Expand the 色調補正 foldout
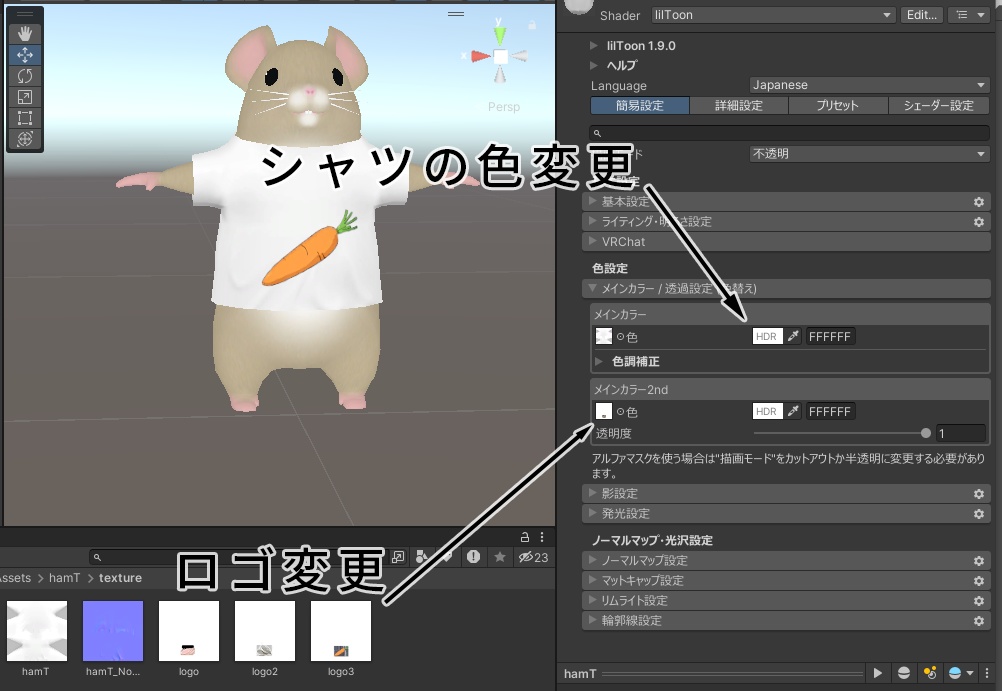This screenshot has width=1002, height=691. (599, 361)
